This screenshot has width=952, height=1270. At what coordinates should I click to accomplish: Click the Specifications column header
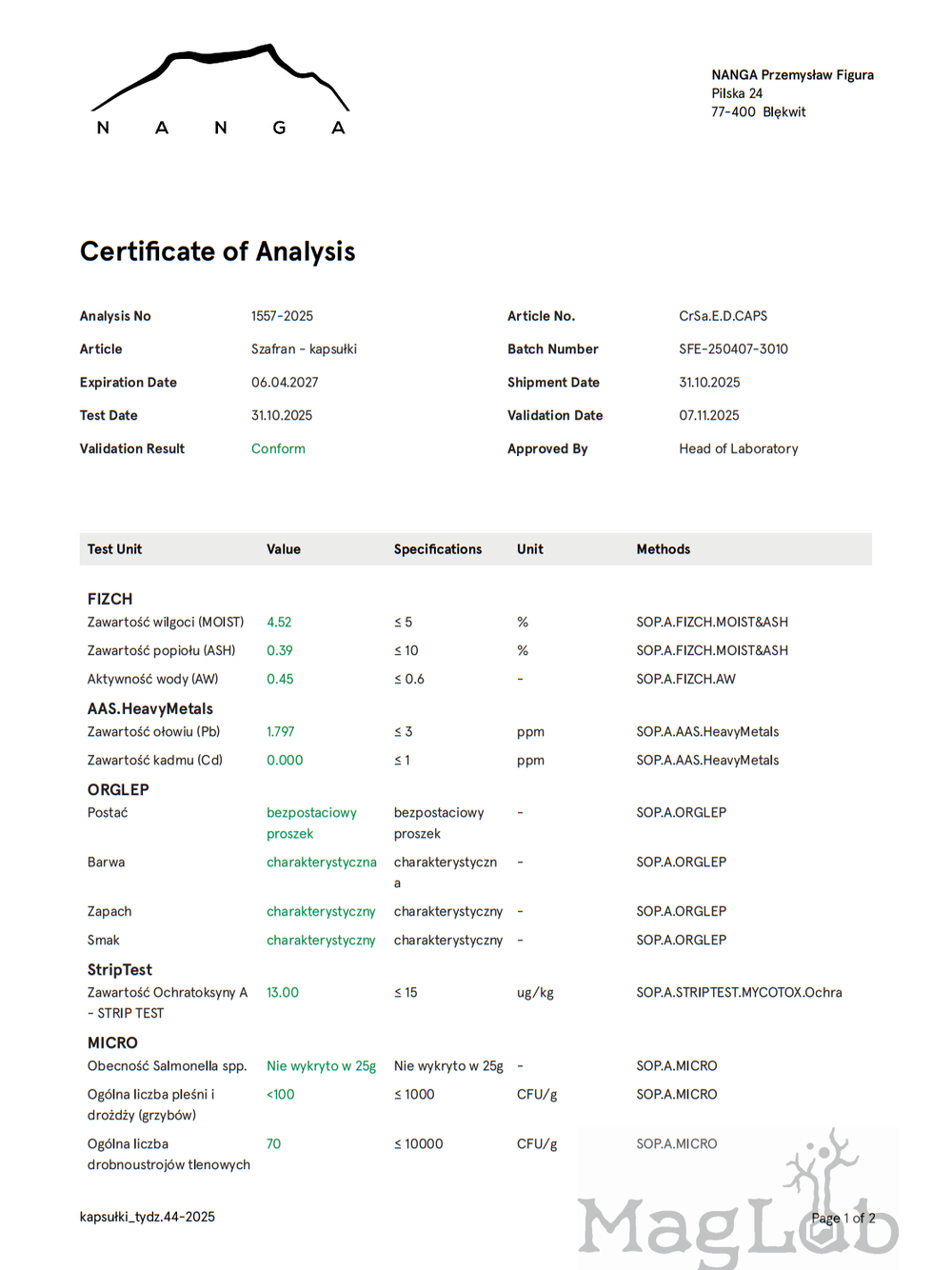[438, 549]
